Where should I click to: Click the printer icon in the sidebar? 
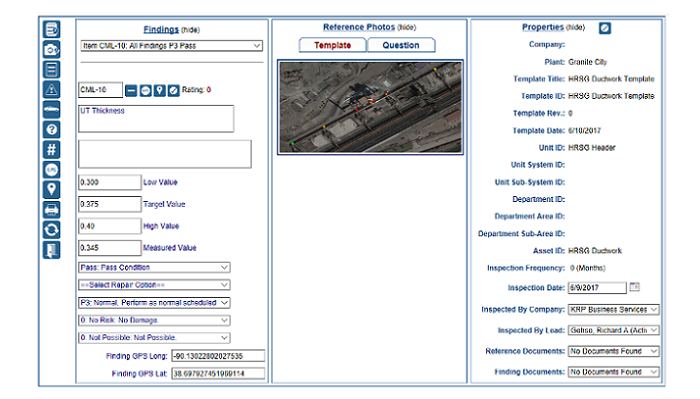coord(51,210)
